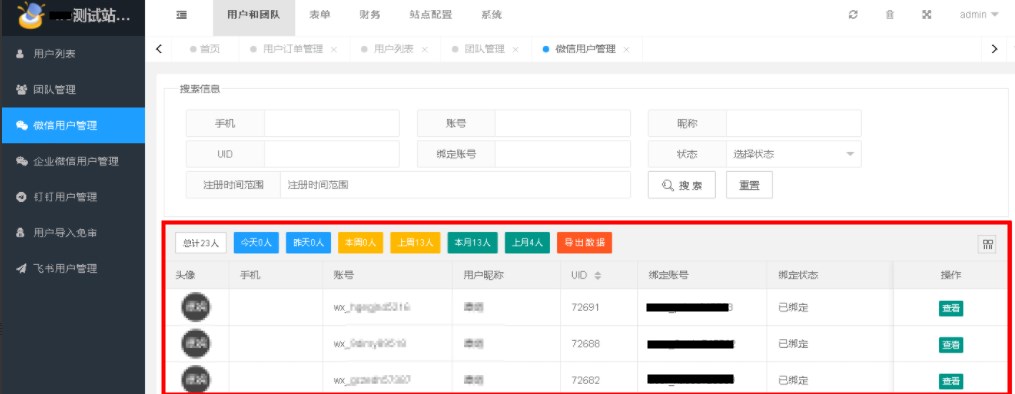Select 微信用户管理 in the sidebar
1015x394 pixels.
(x=72, y=126)
